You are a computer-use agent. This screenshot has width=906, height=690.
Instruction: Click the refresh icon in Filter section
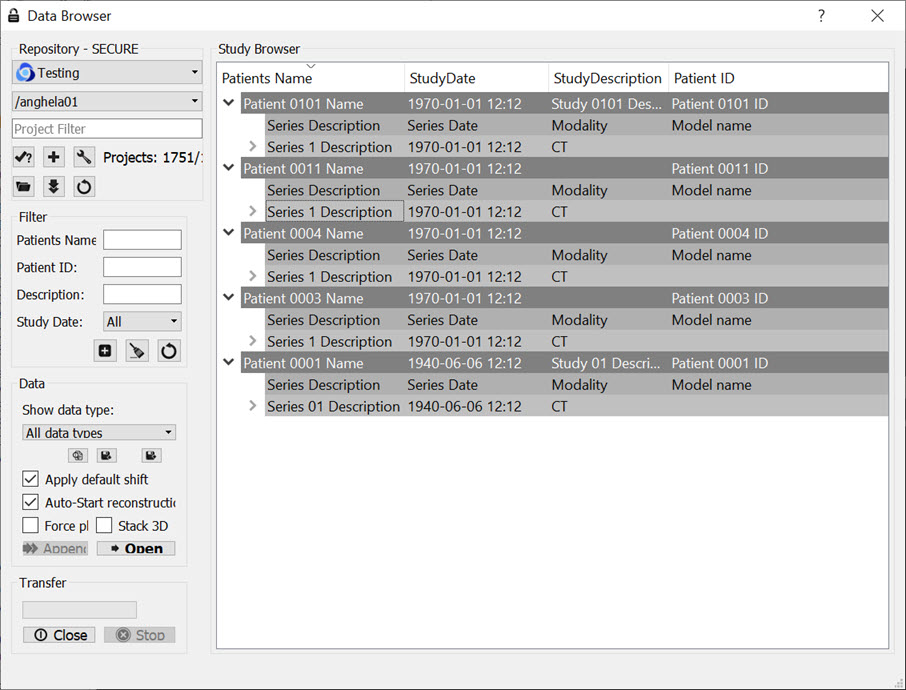tap(168, 350)
